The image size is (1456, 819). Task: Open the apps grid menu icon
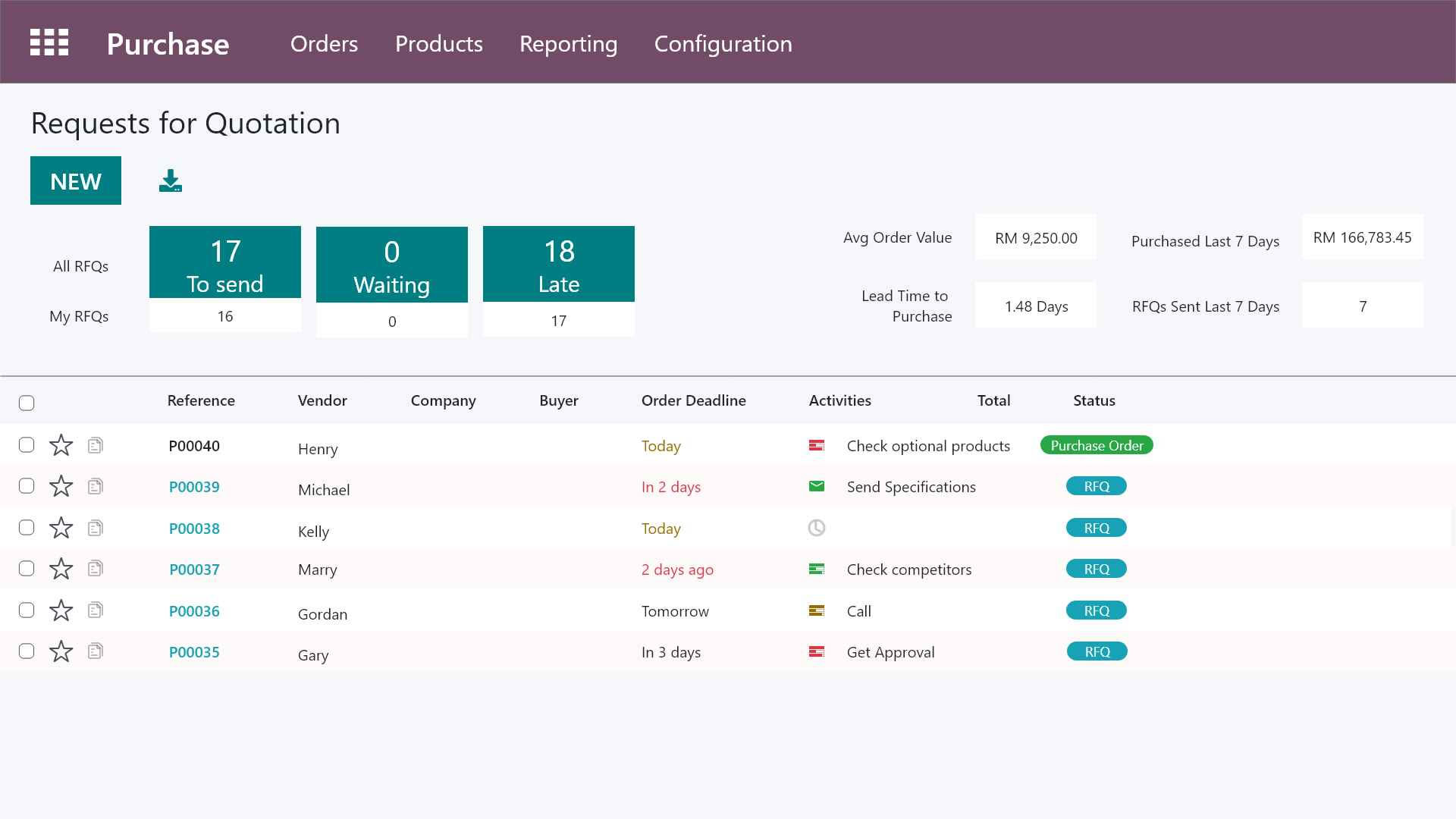point(49,42)
